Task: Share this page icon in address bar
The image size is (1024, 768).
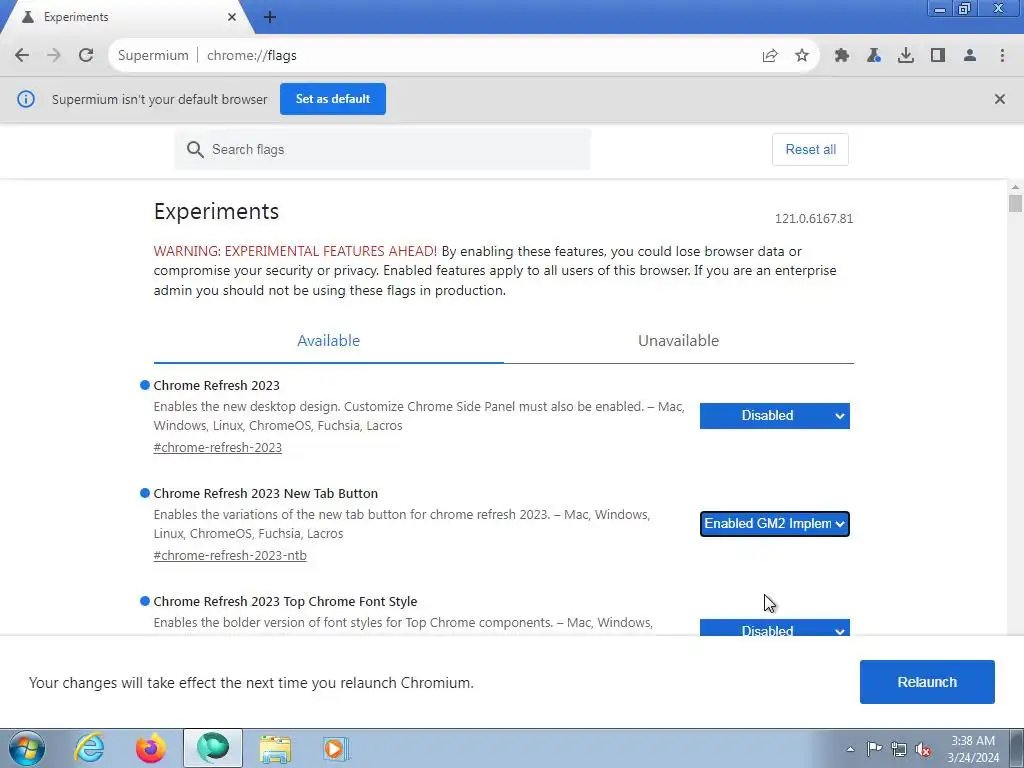Action: (x=770, y=56)
